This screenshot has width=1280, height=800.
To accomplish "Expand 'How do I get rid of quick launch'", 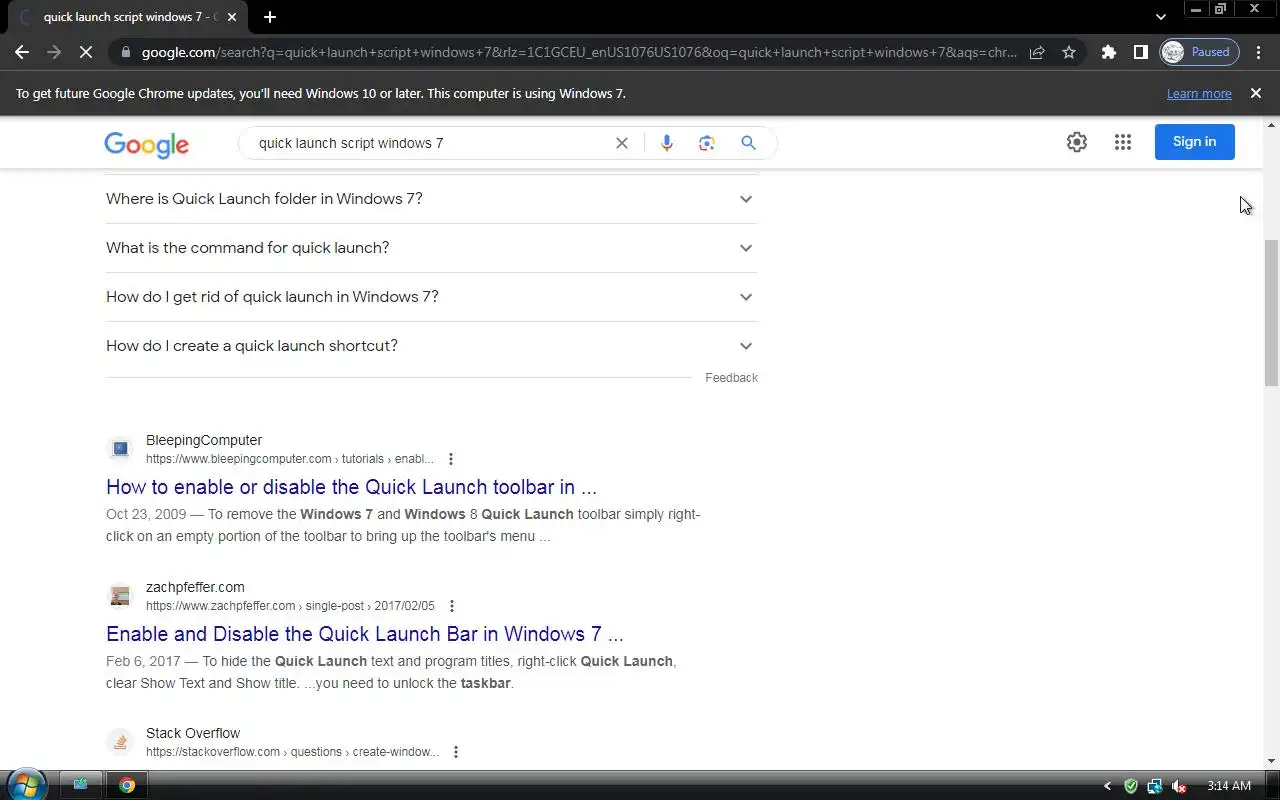I will [x=431, y=297].
